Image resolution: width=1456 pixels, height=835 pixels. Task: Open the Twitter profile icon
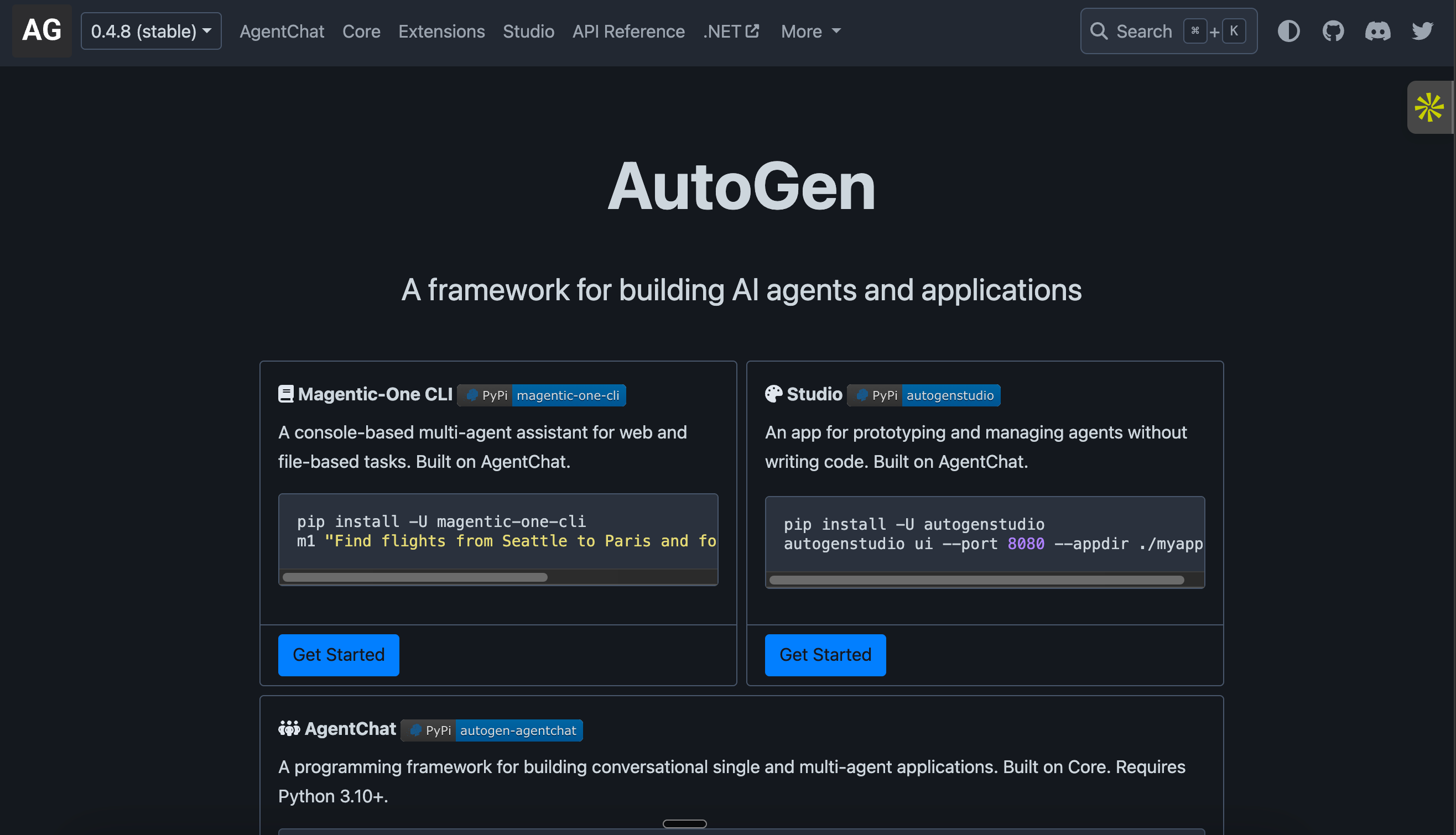pyautogui.click(x=1422, y=31)
